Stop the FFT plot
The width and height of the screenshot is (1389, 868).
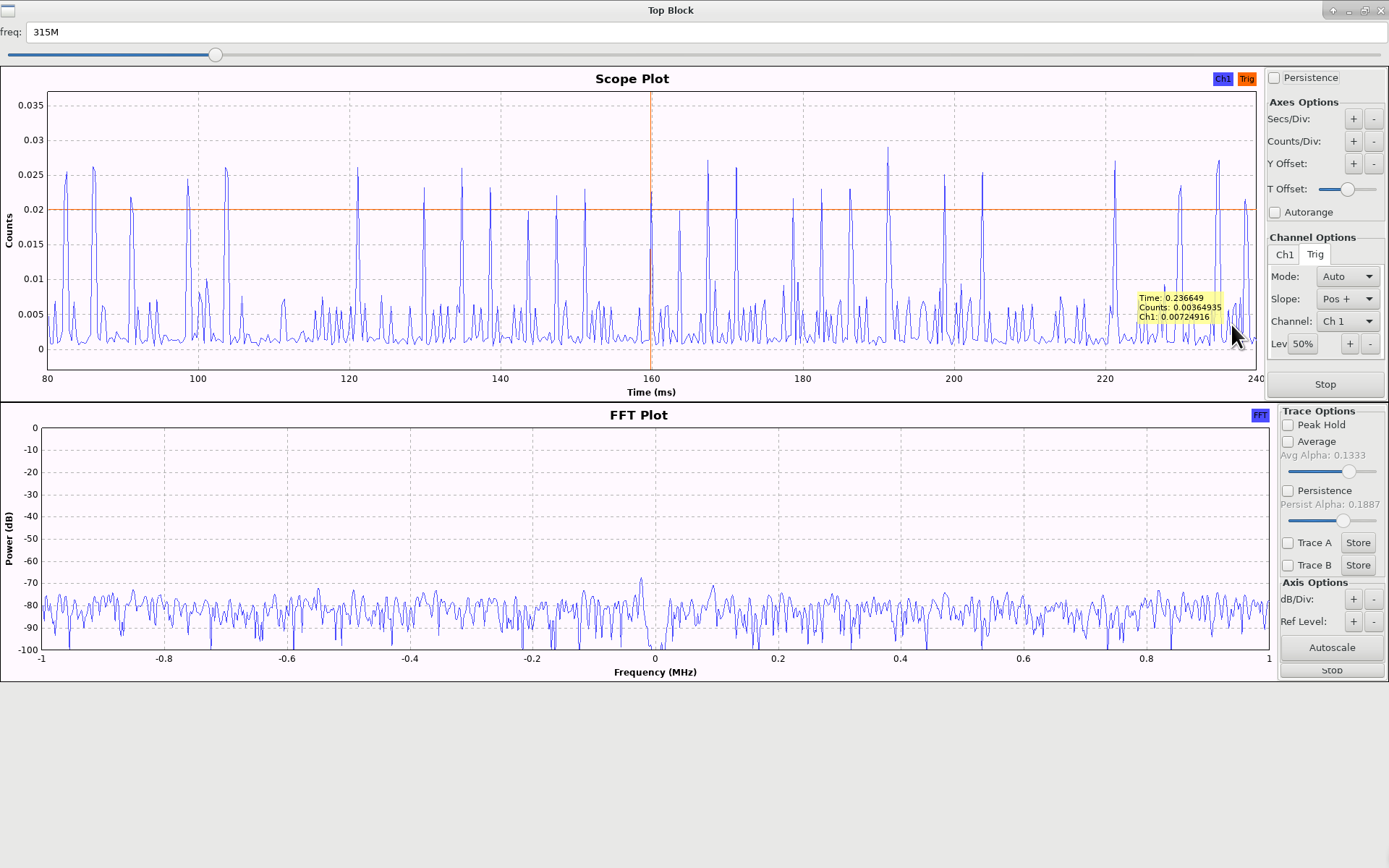(1332, 671)
